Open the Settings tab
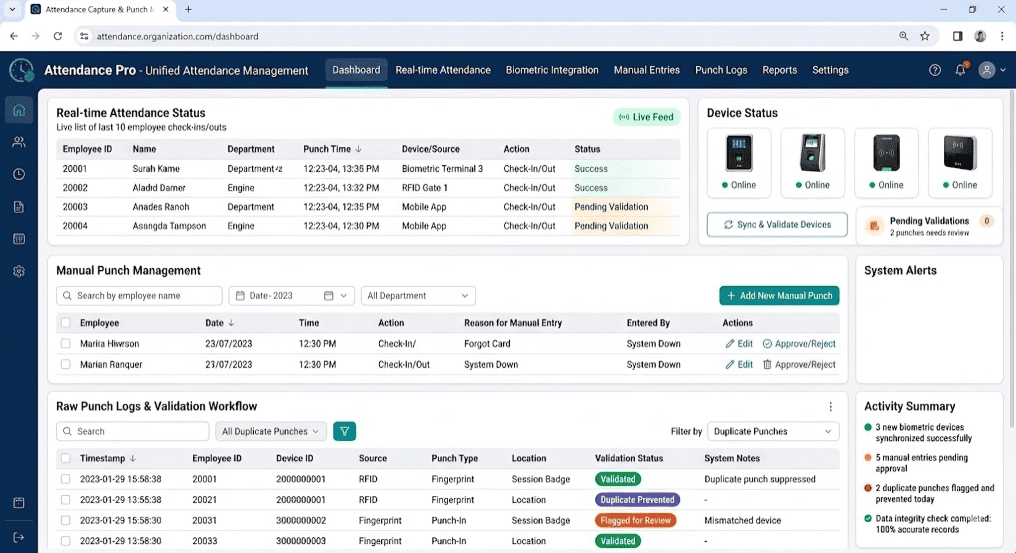This screenshot has width=1016, height=553. point(830,70)
